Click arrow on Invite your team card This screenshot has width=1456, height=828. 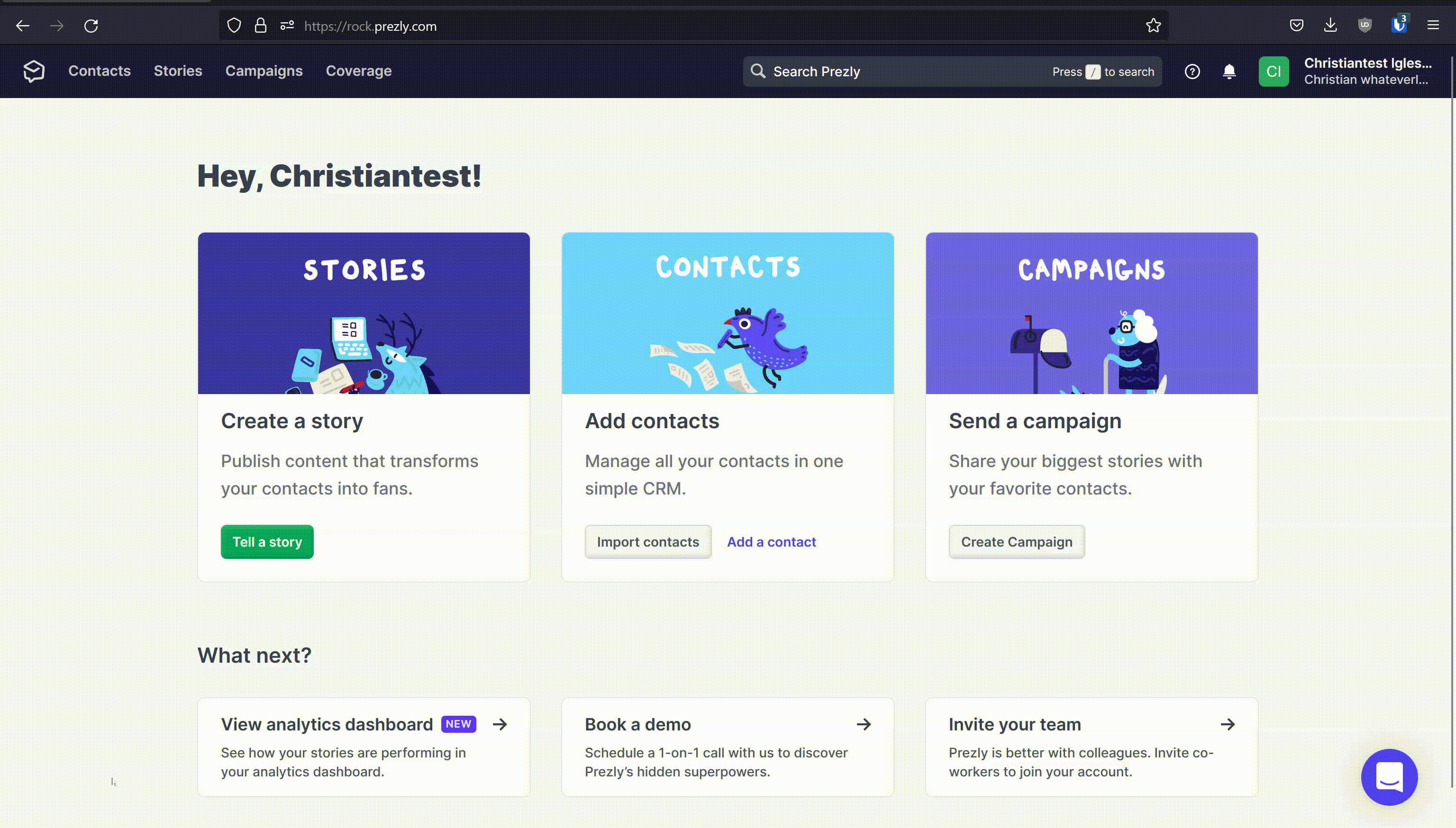pos(1228,724)
